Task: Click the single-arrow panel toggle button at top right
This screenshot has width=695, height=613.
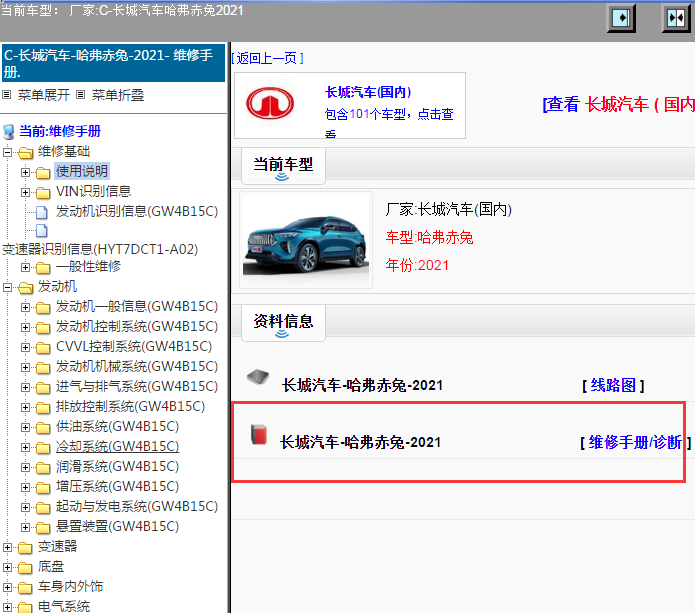Action: (x=621, y=18)
